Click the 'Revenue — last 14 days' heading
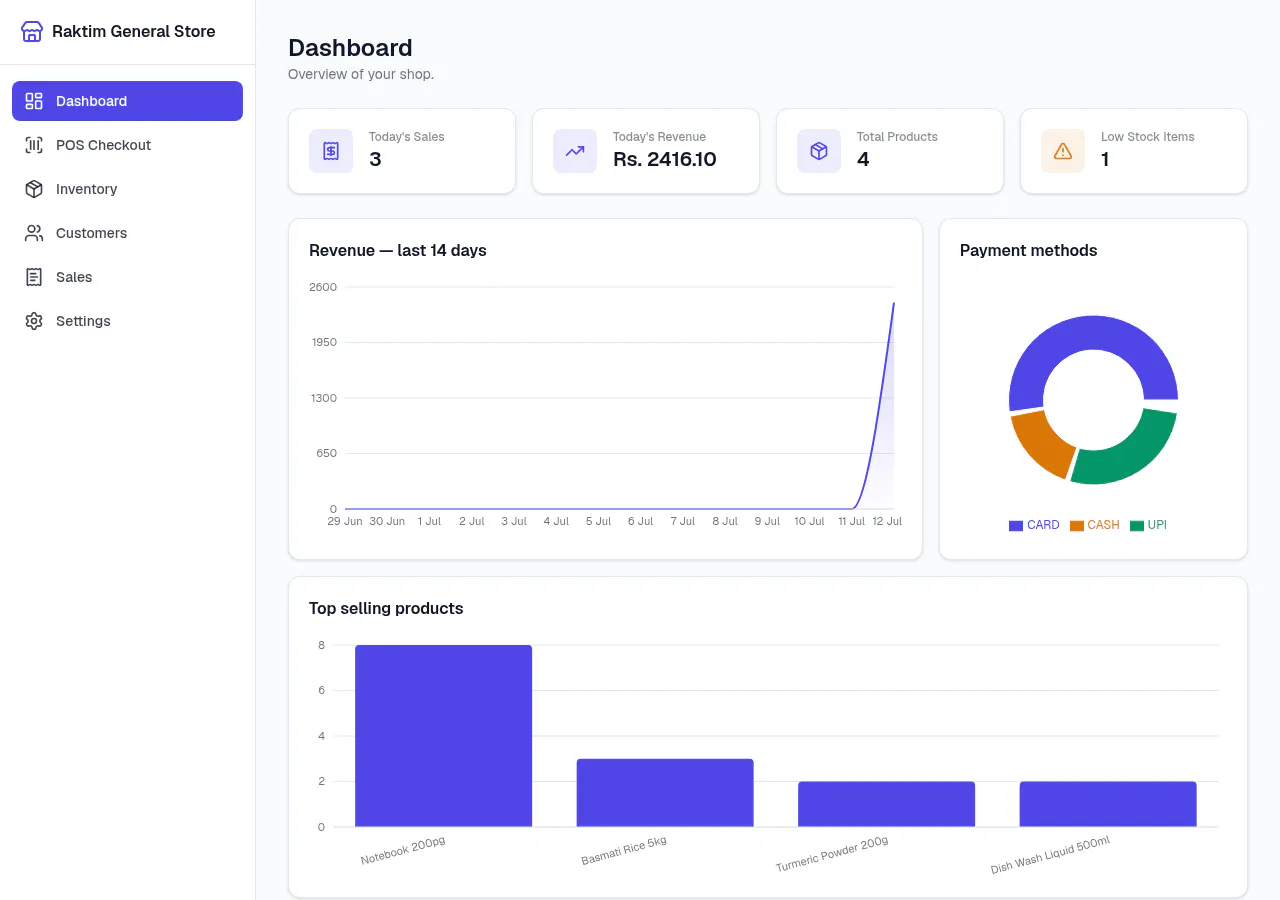The image size is (1280, 900). tap(398, 250)
